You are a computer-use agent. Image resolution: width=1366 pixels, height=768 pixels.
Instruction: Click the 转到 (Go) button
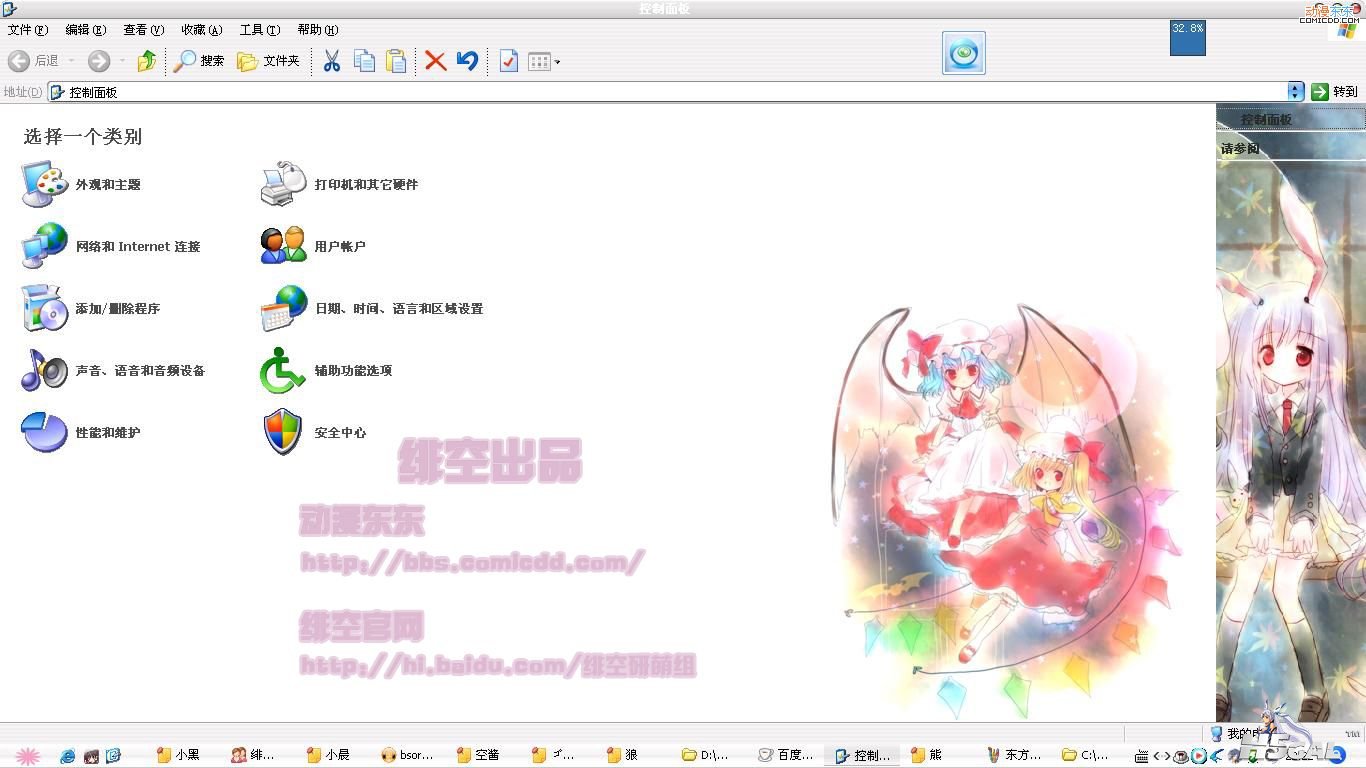click(1335, 91)
